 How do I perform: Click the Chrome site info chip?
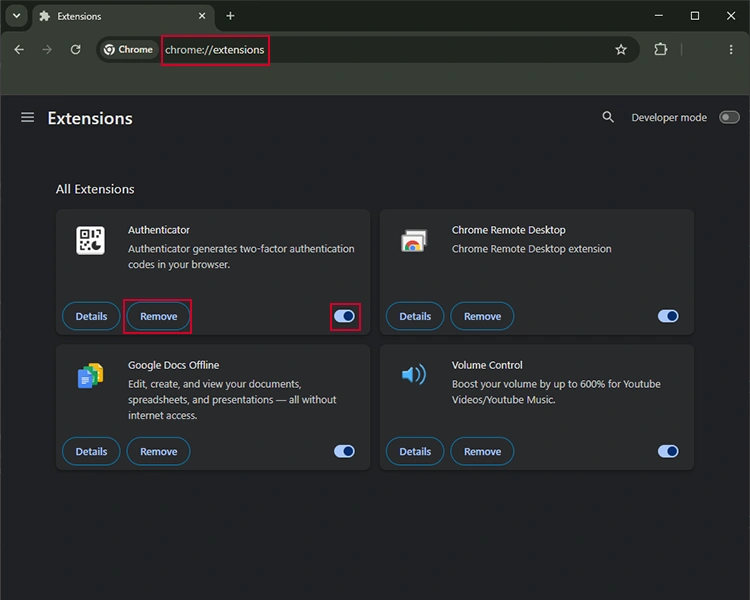pos(129,49)
